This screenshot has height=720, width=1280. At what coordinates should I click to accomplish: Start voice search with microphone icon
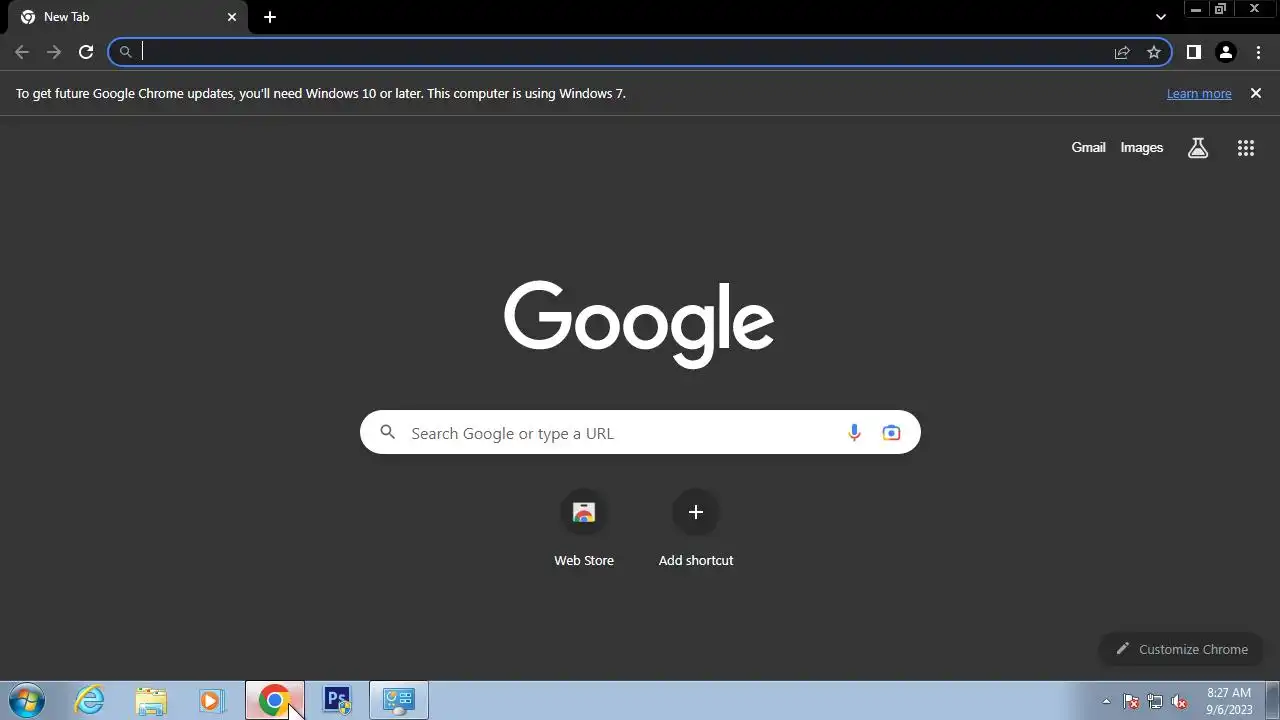pyautogui.click(x=854, y=432)
